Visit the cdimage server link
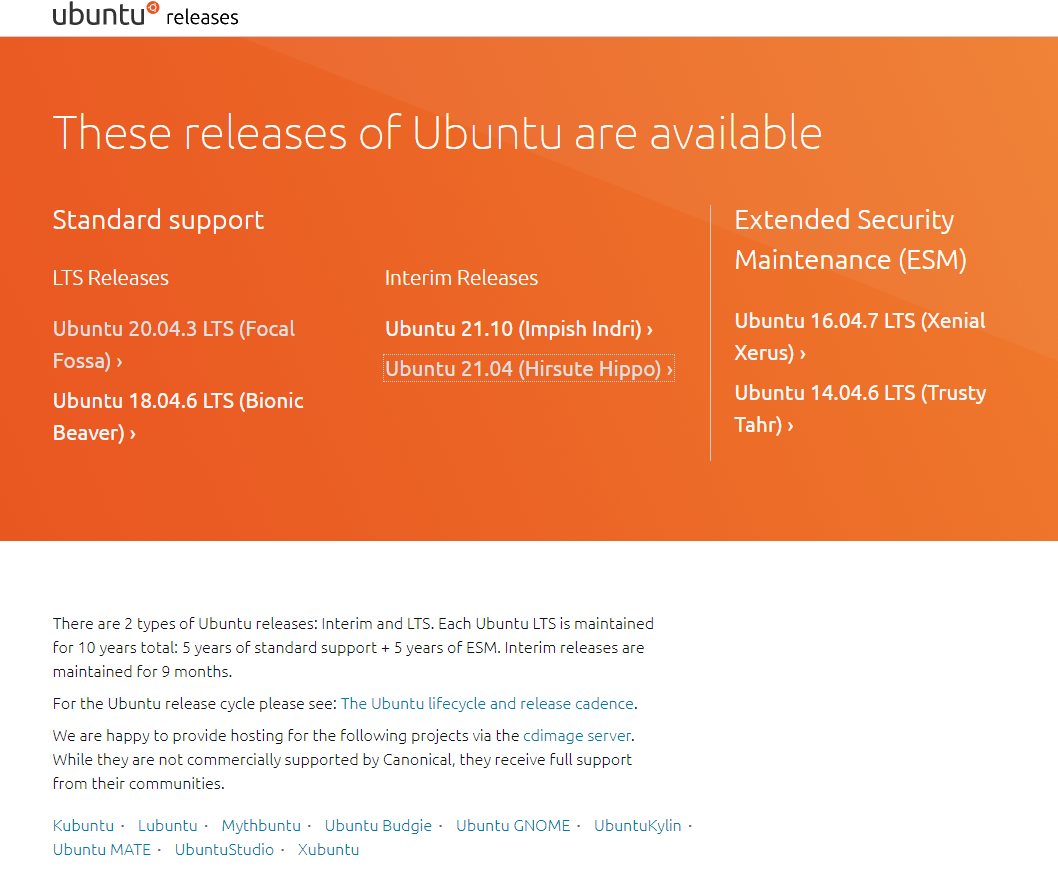 pos(576,735)
